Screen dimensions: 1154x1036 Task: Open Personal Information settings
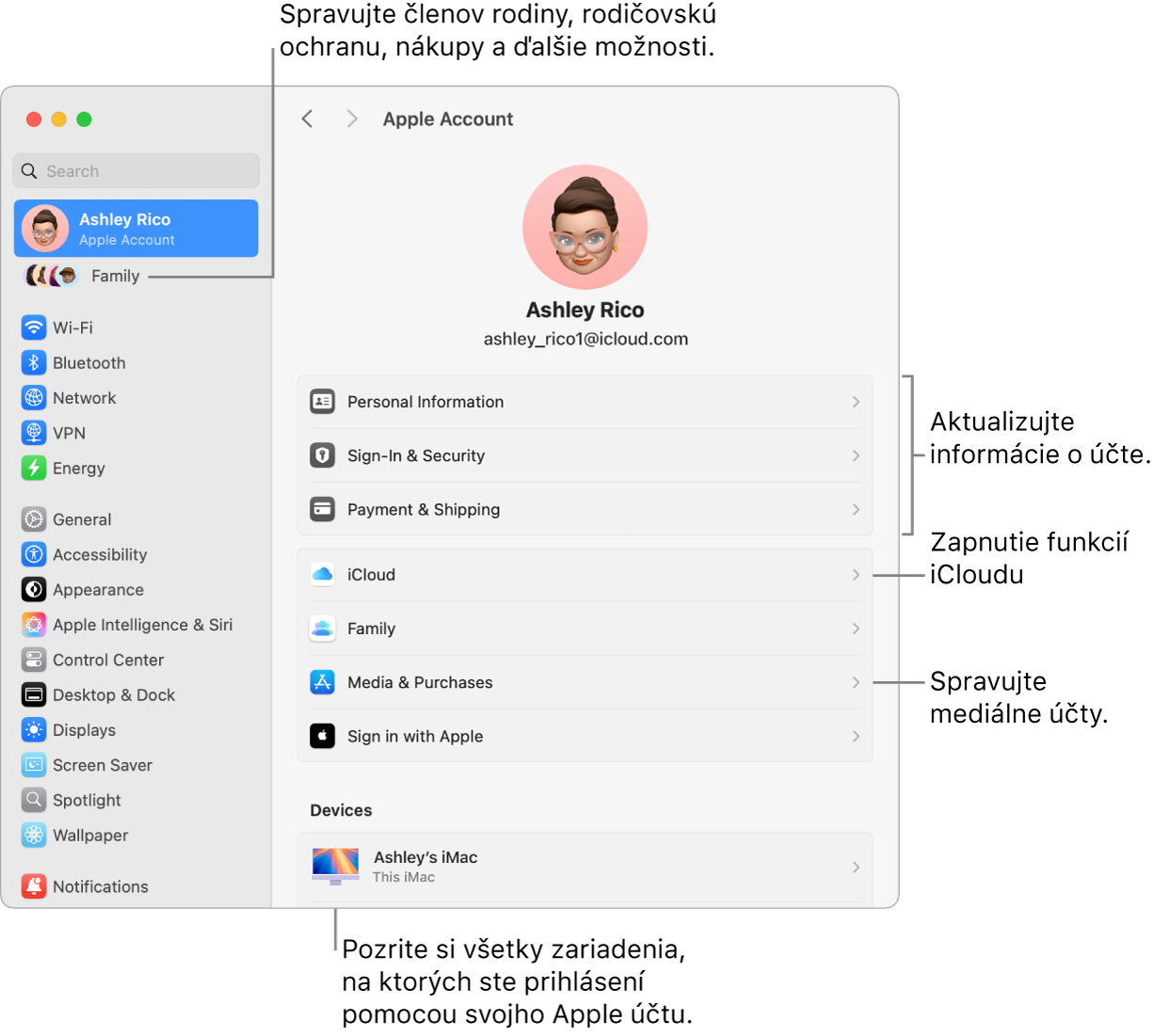pyautogui.click(x=585, y=402)
